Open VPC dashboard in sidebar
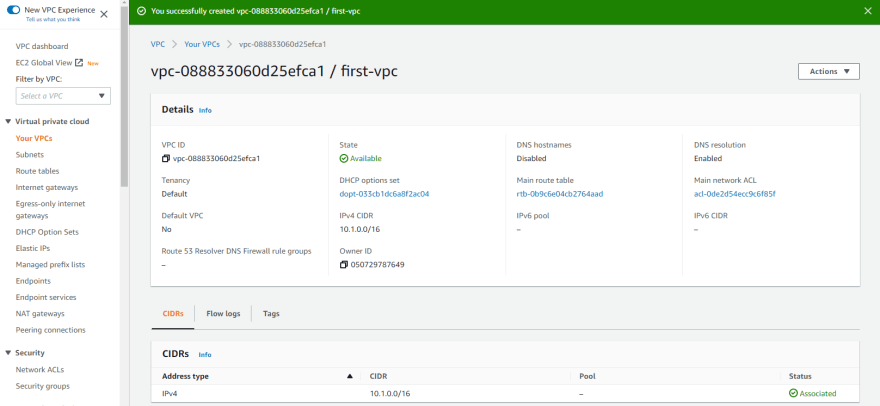The width and height of the screenshot is (880, 406). pos(42,46)
